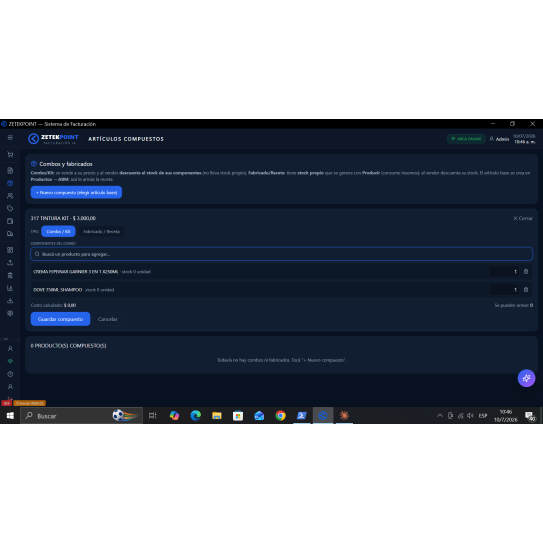Click the ZetekPoint logo in the header
543x543 pixels.
click(53, 139)
